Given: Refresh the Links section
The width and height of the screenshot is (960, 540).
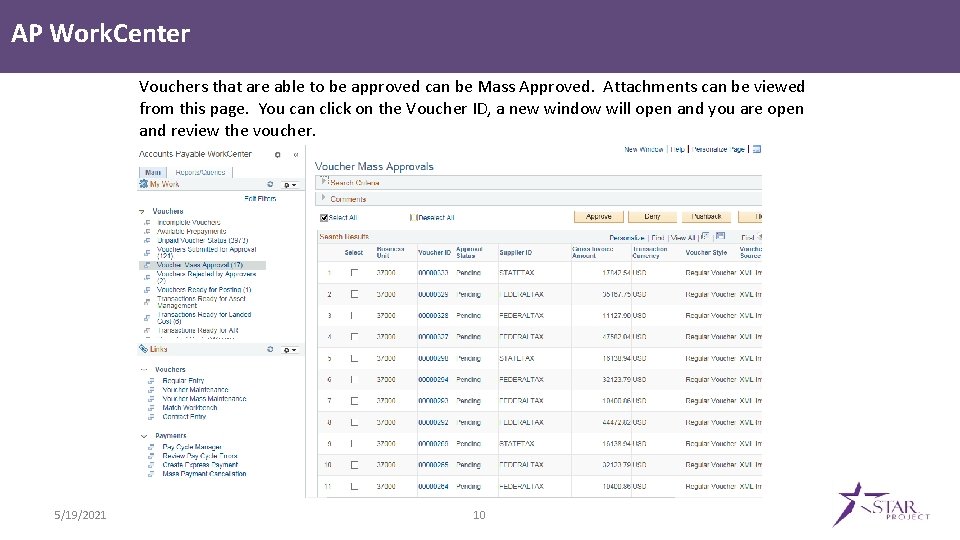Looking at the screenshot, I should pos(270,349).
